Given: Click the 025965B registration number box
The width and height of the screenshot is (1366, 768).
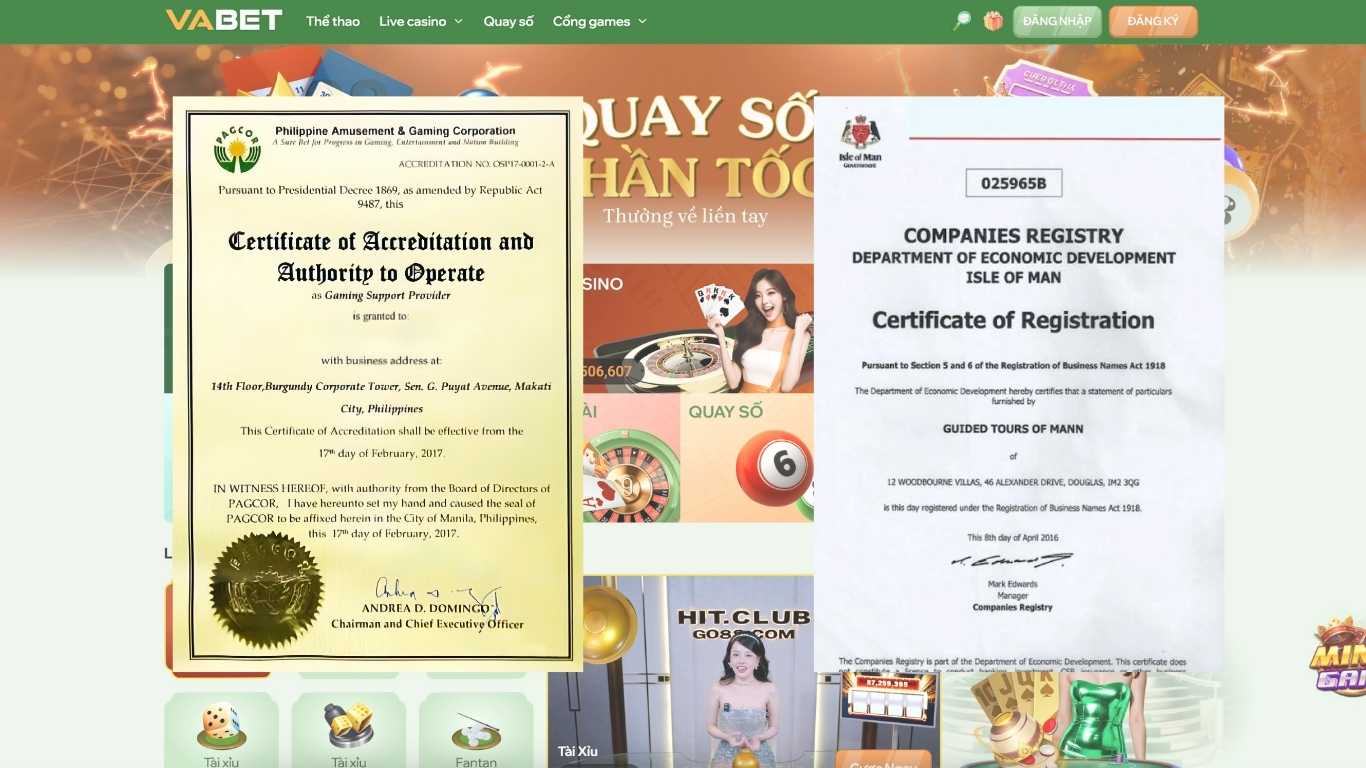Looking at the screenshot, I should 1013,183.
